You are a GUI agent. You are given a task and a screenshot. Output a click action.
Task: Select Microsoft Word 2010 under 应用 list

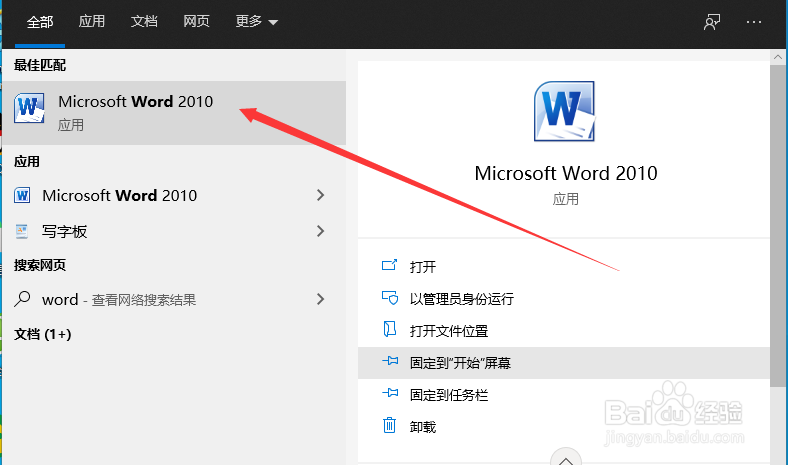coord(174,195)
